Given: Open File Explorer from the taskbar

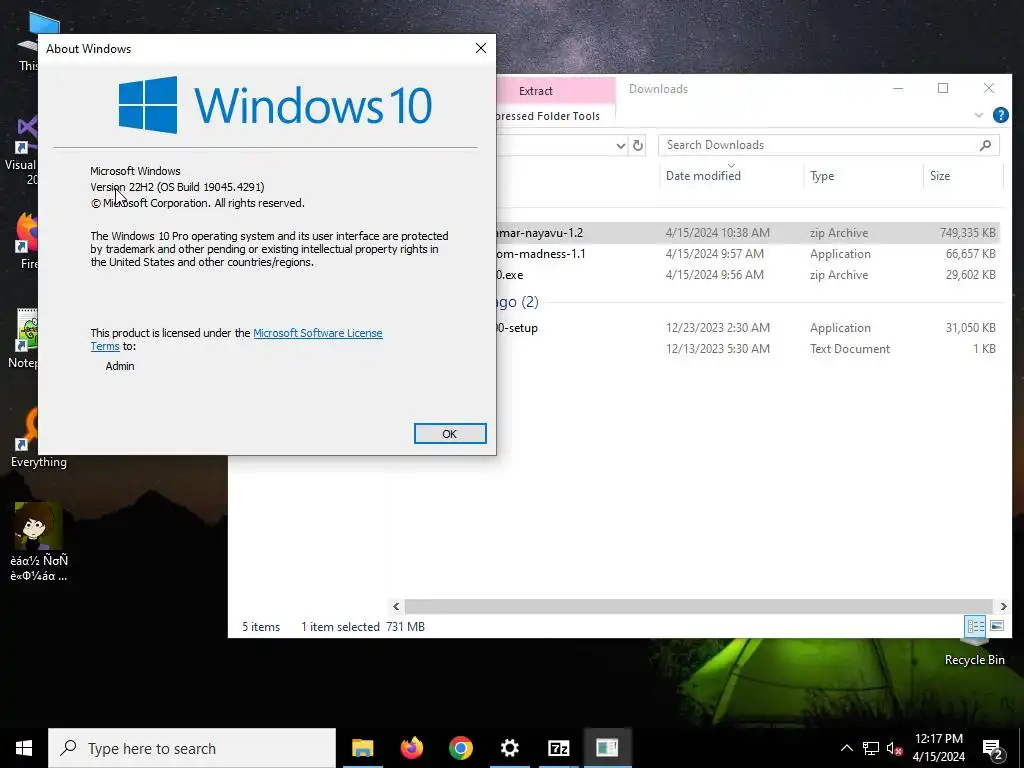Looking at the screenshot, I should [362, 748].
